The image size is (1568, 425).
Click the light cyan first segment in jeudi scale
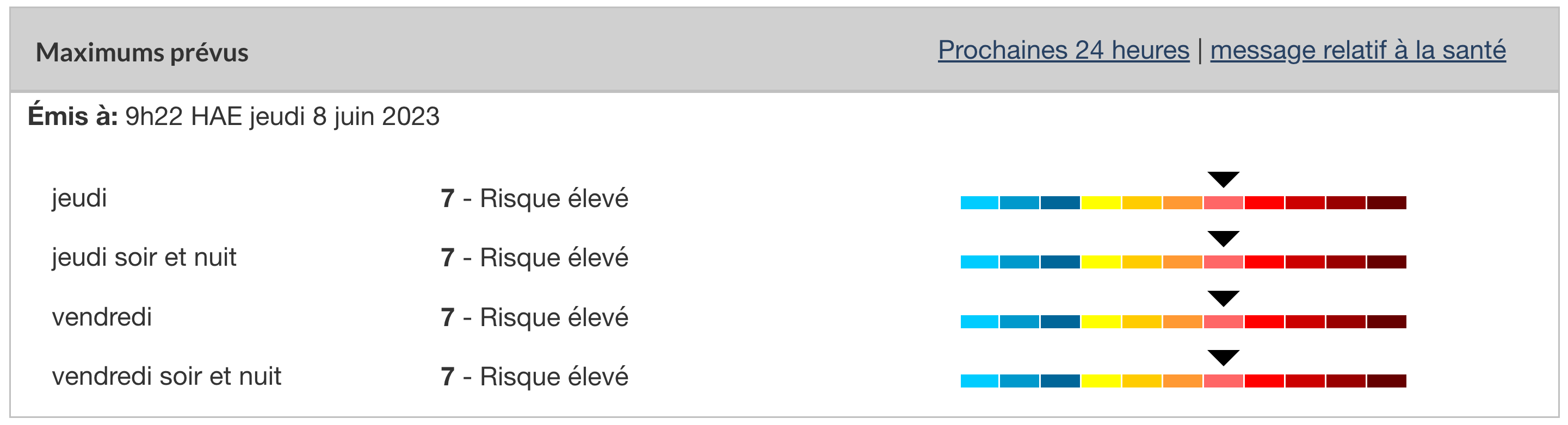[x=979, y=203]
